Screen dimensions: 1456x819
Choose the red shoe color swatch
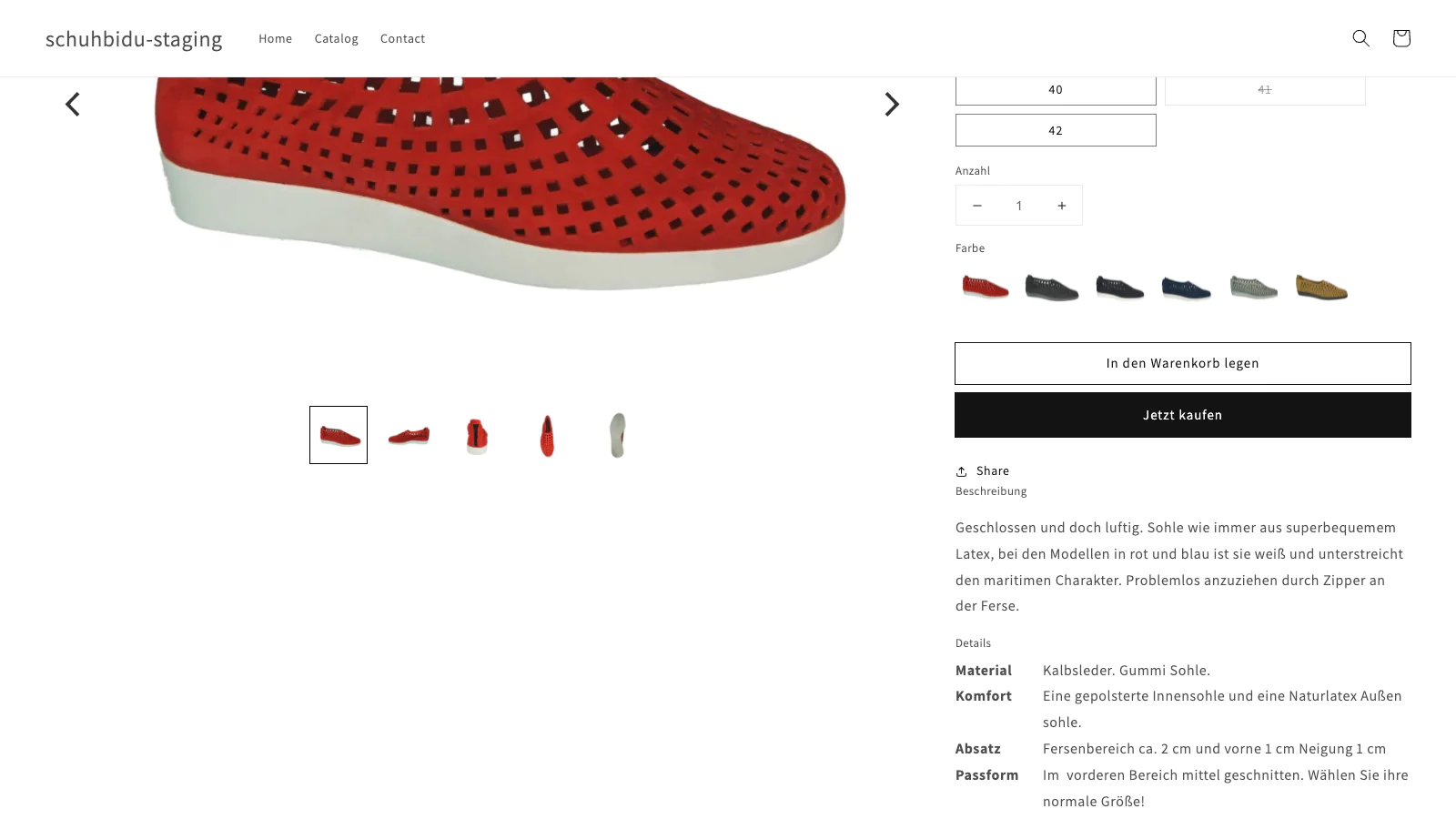click(986, 288)
